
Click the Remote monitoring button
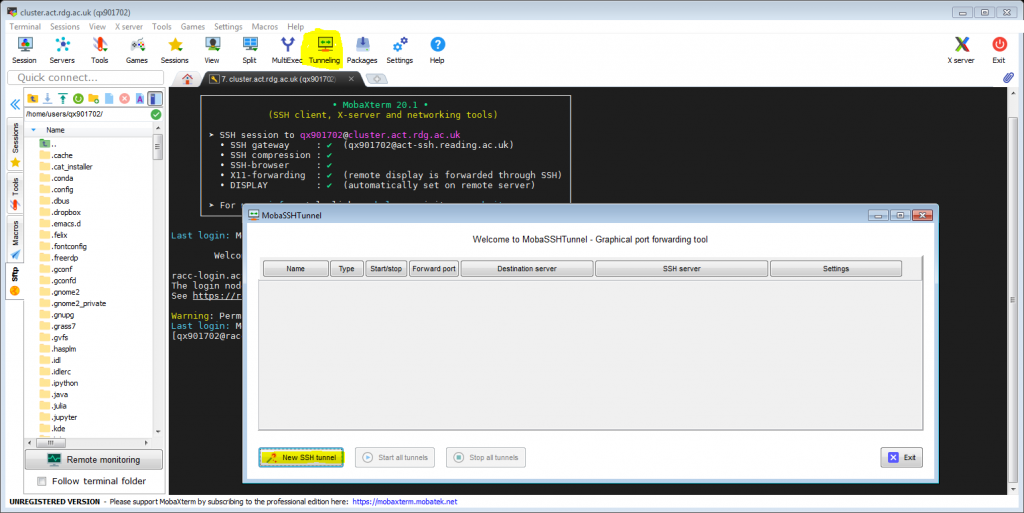coord(93,460)
